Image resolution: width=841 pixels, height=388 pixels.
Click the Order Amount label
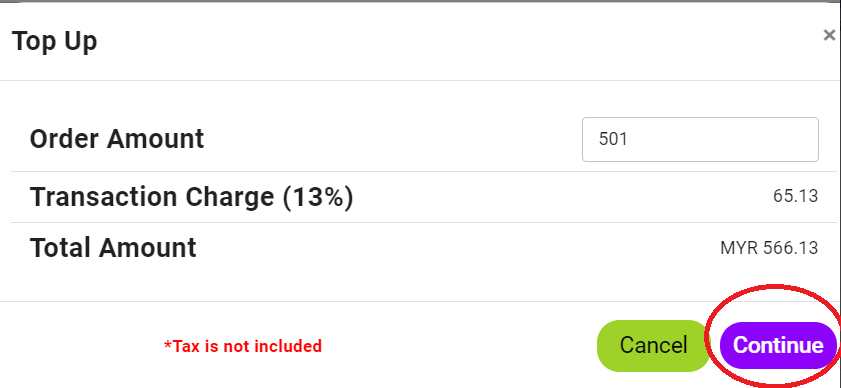117,139
